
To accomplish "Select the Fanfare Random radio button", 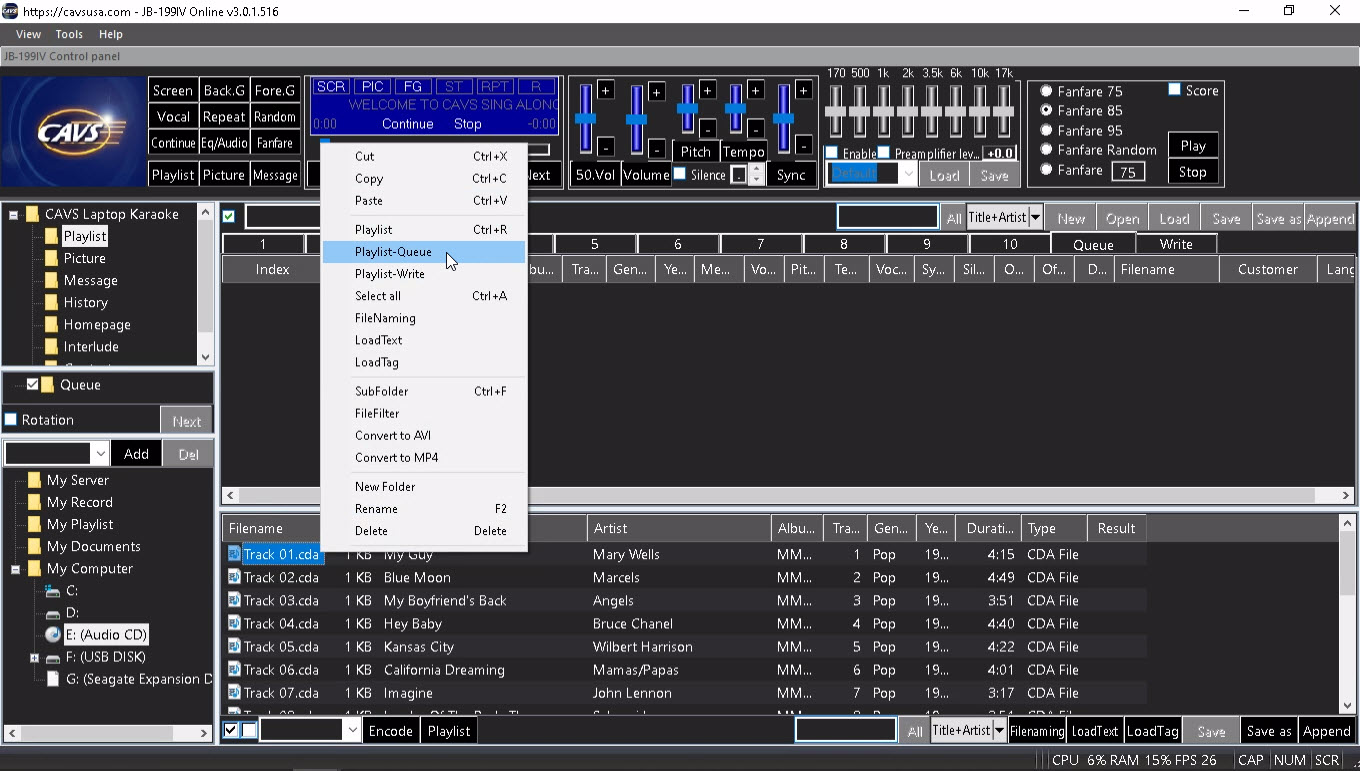I will click(1046, 150).
